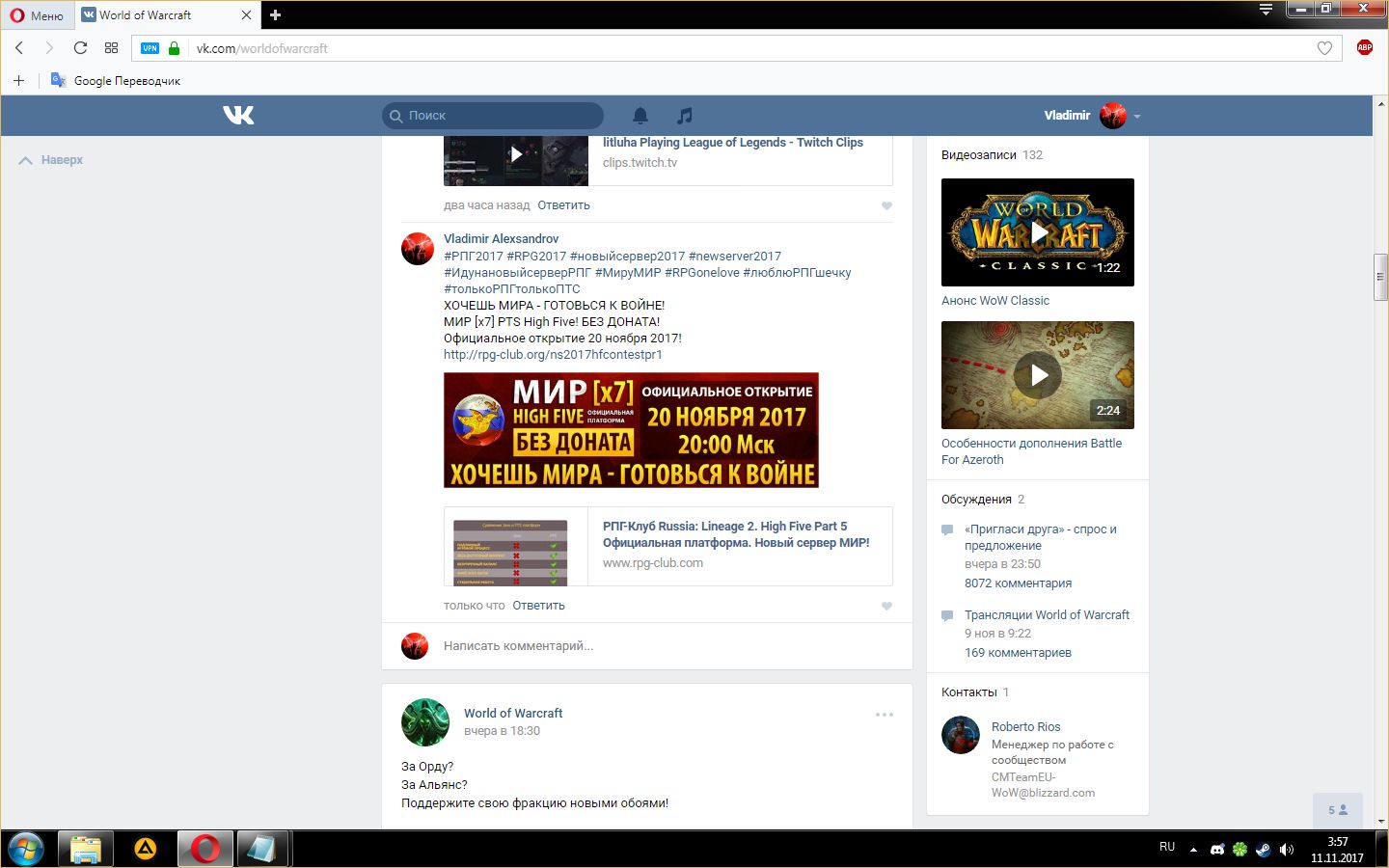
Task: Open World of Warcraft post author link
Action: (513, 714)
